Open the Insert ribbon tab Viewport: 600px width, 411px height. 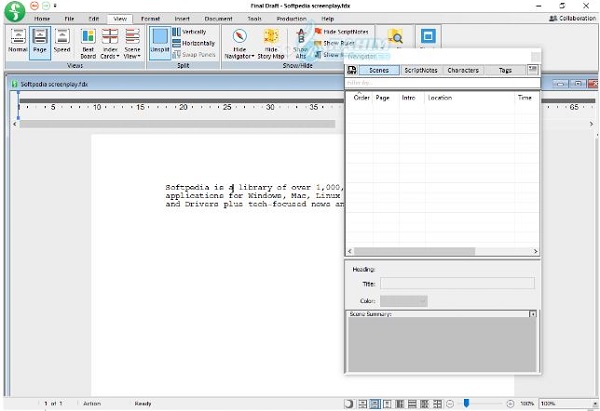[x=182, y=19]
